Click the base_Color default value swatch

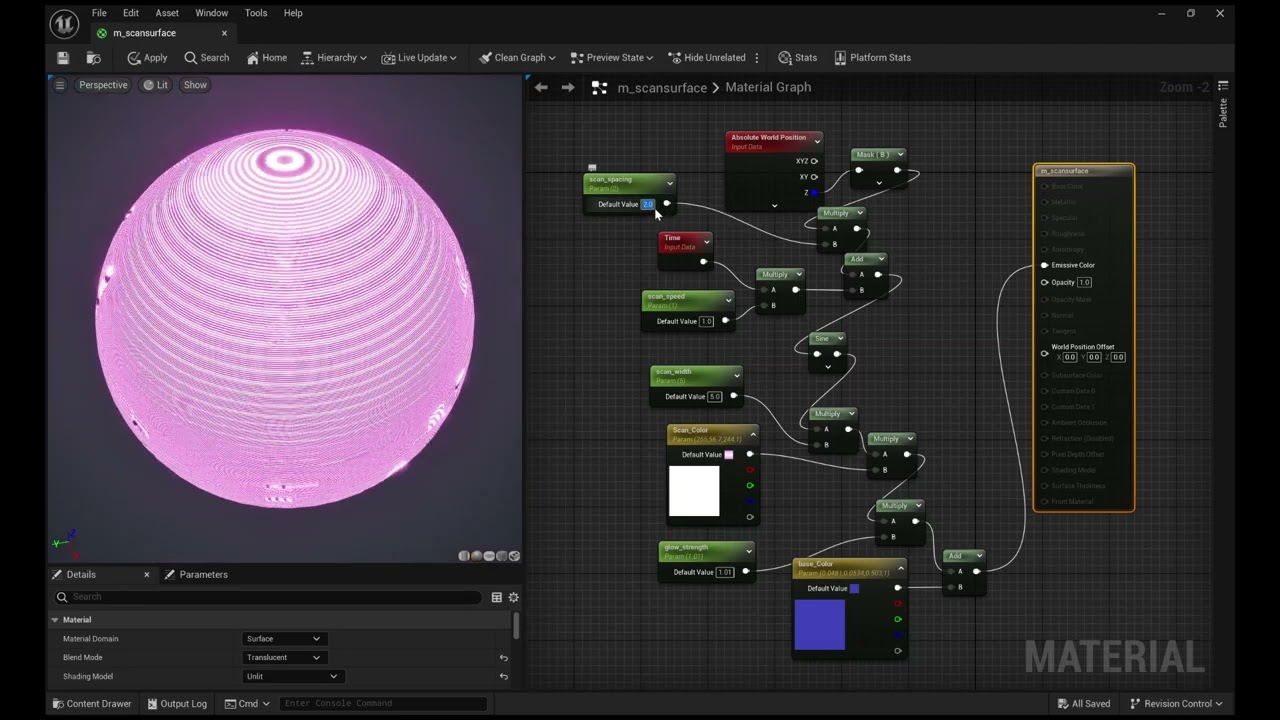point(854,589)
